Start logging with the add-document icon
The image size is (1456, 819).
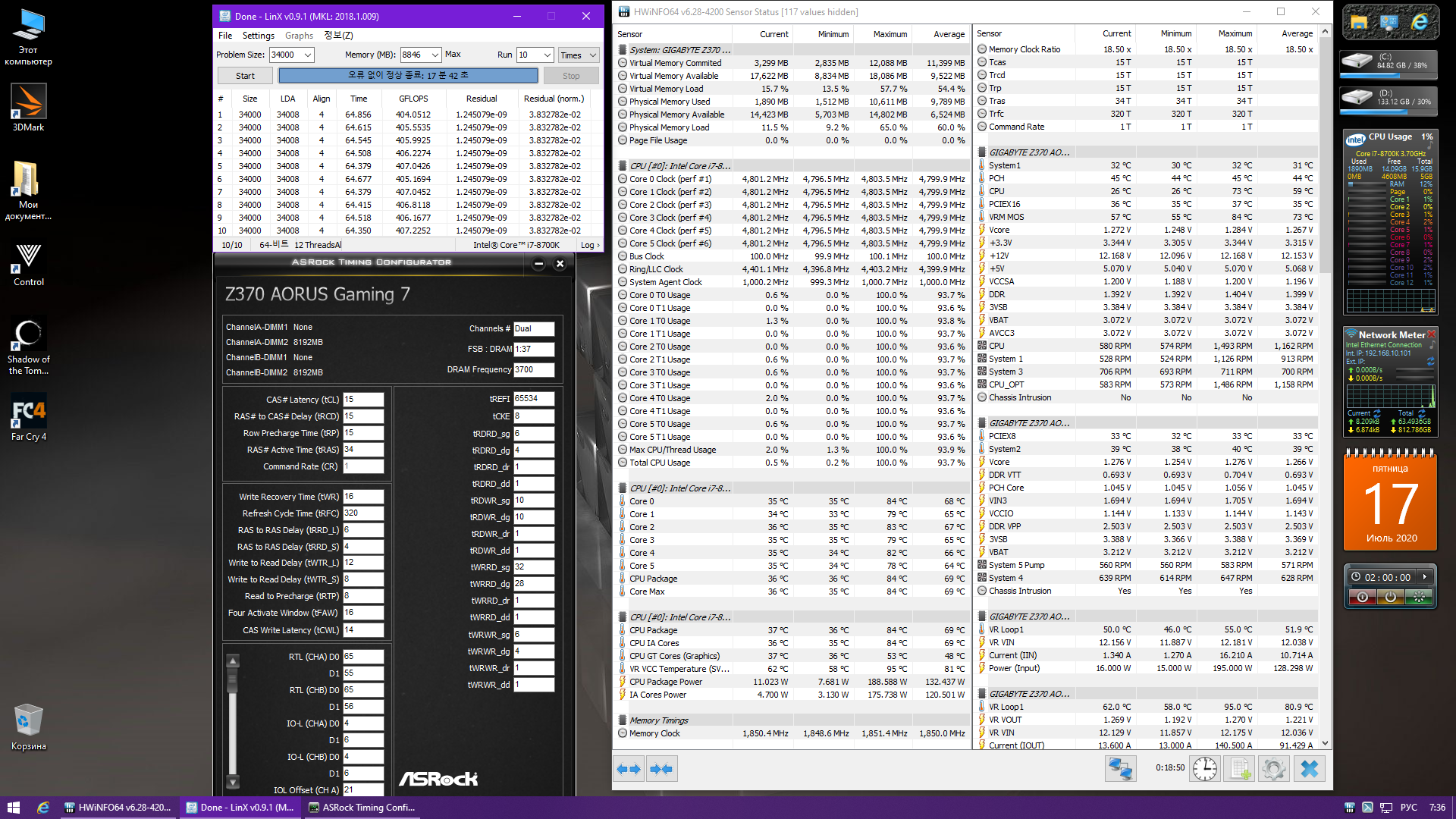(x=1240, y=769)
